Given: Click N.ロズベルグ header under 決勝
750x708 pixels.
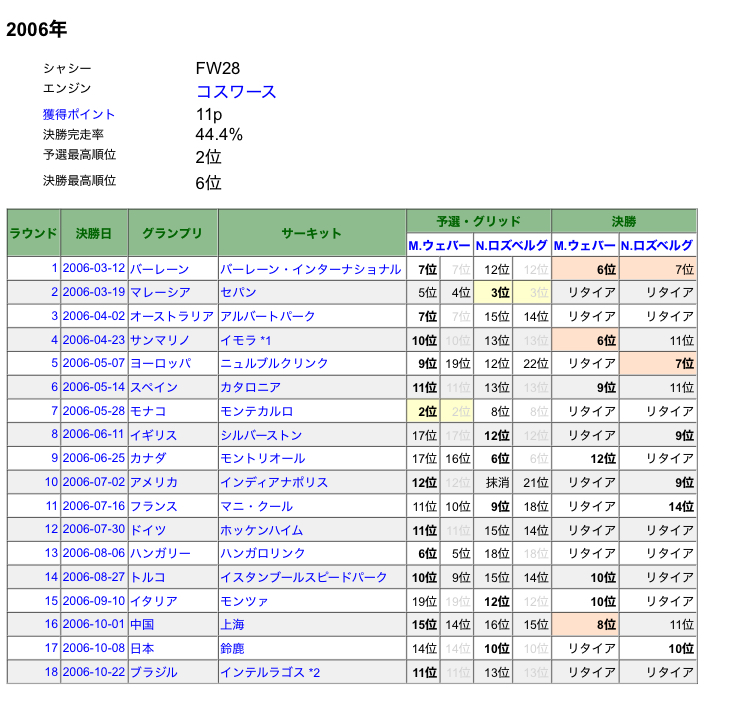Looking at the screenshot, I should [657, 245].
